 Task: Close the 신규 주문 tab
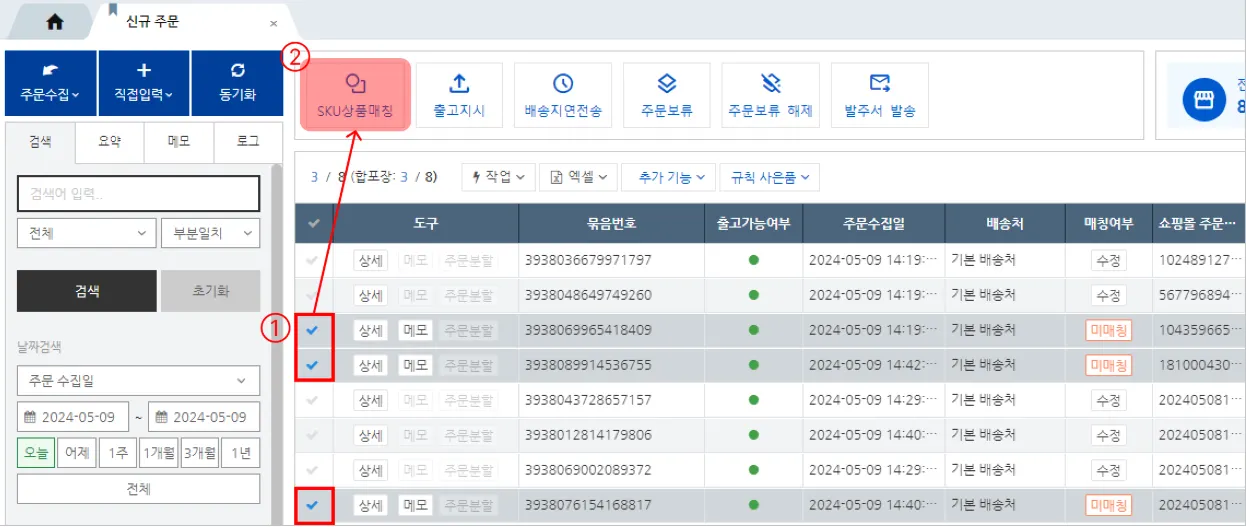click(274, 23)
